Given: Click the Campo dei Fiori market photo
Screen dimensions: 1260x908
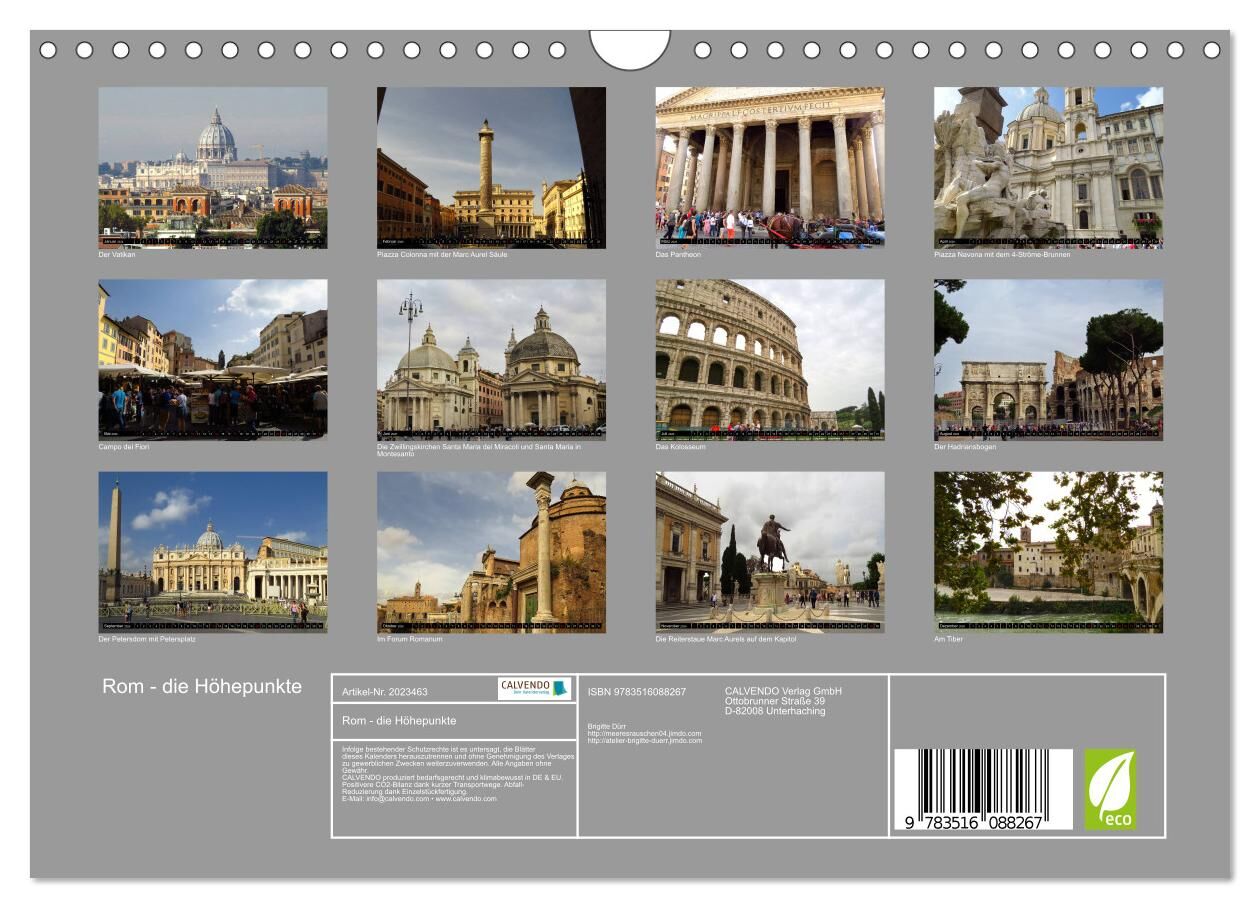Looking at the screenshot, I should pos(212,359).
